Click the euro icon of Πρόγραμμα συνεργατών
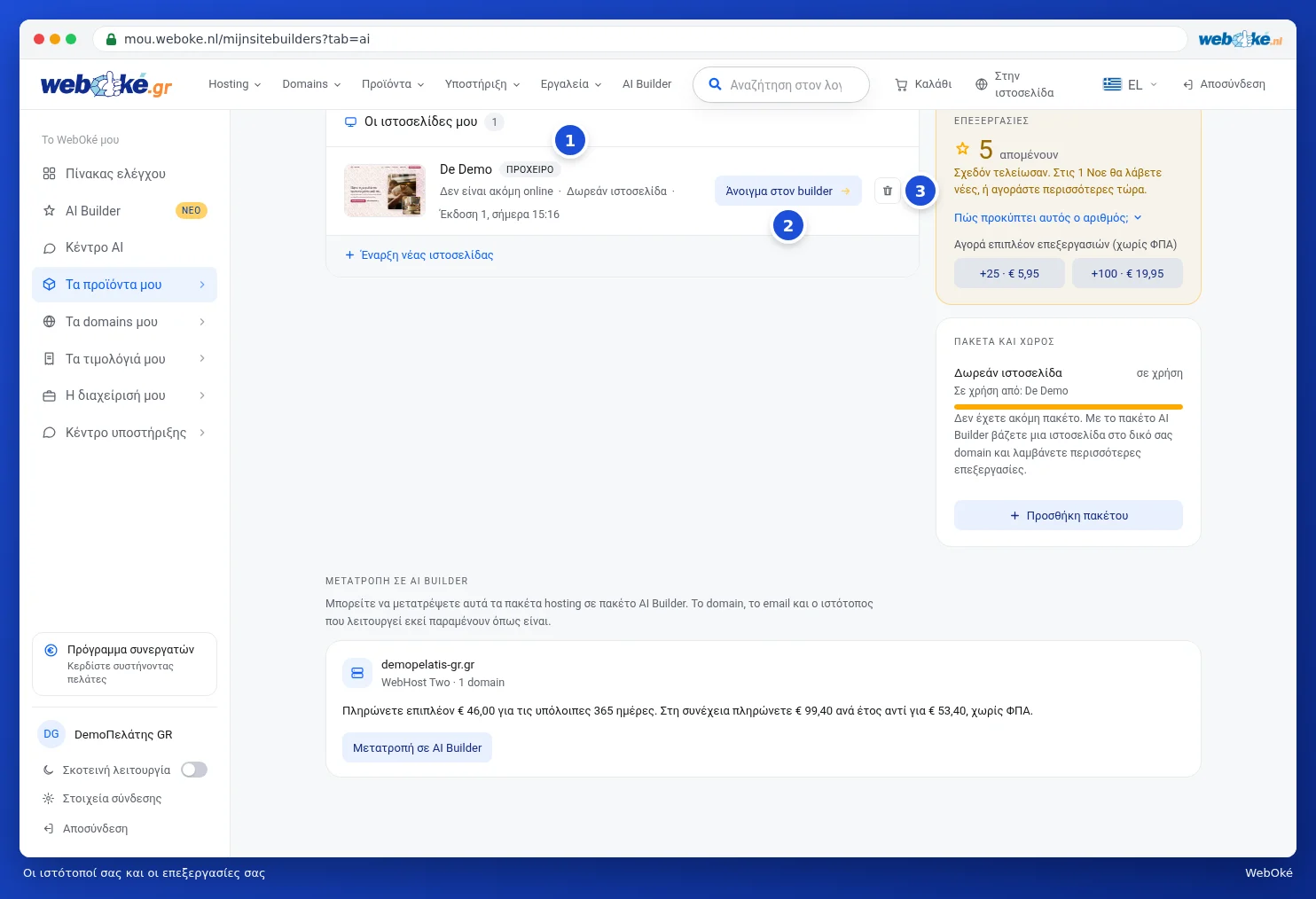This screenshot has width=1316, height=899. coord(51,650)
